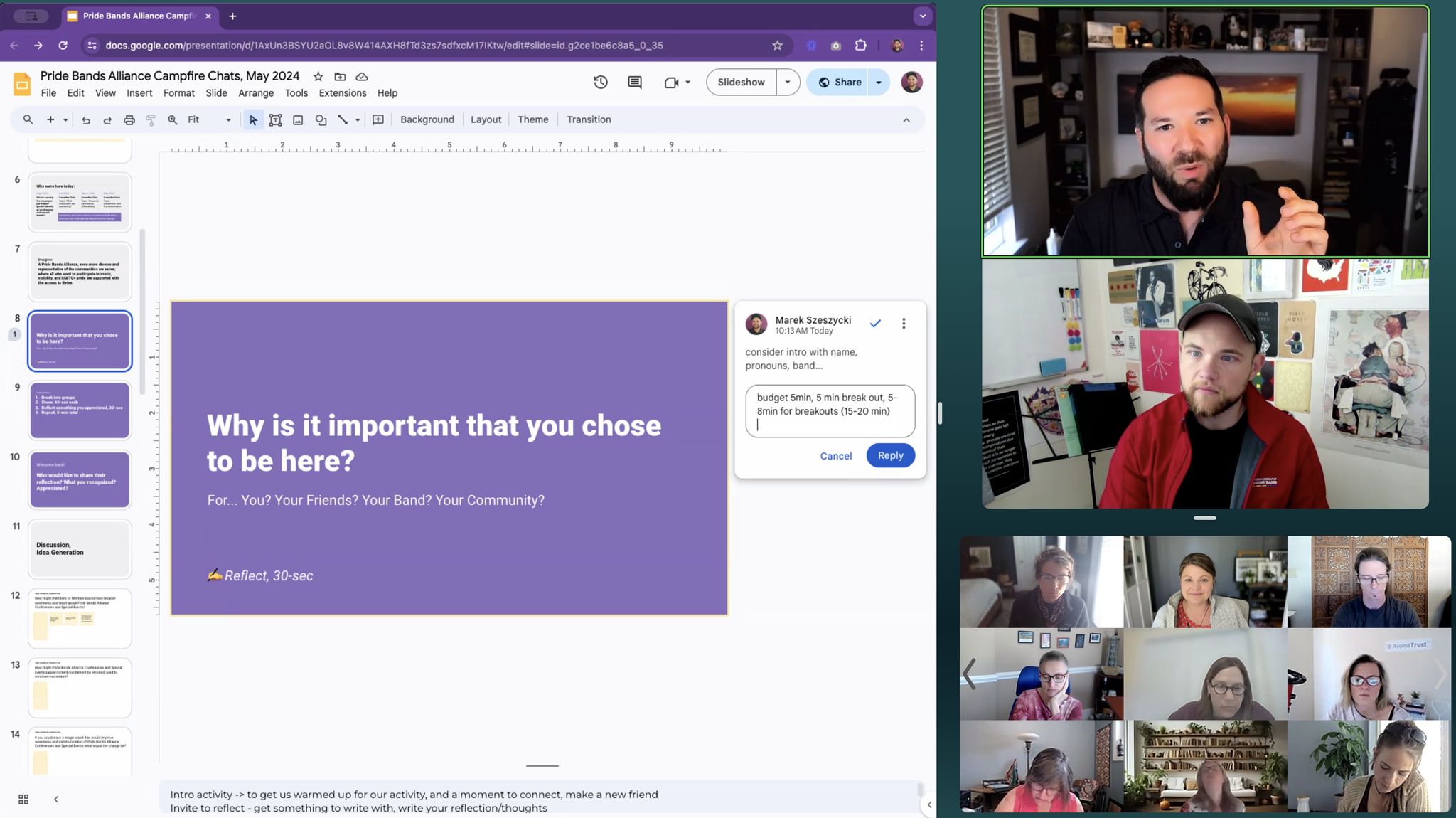The width and height of the screenshot is (1456, 818).
Task: Open the grid view icon
Action: click(23, 799)
